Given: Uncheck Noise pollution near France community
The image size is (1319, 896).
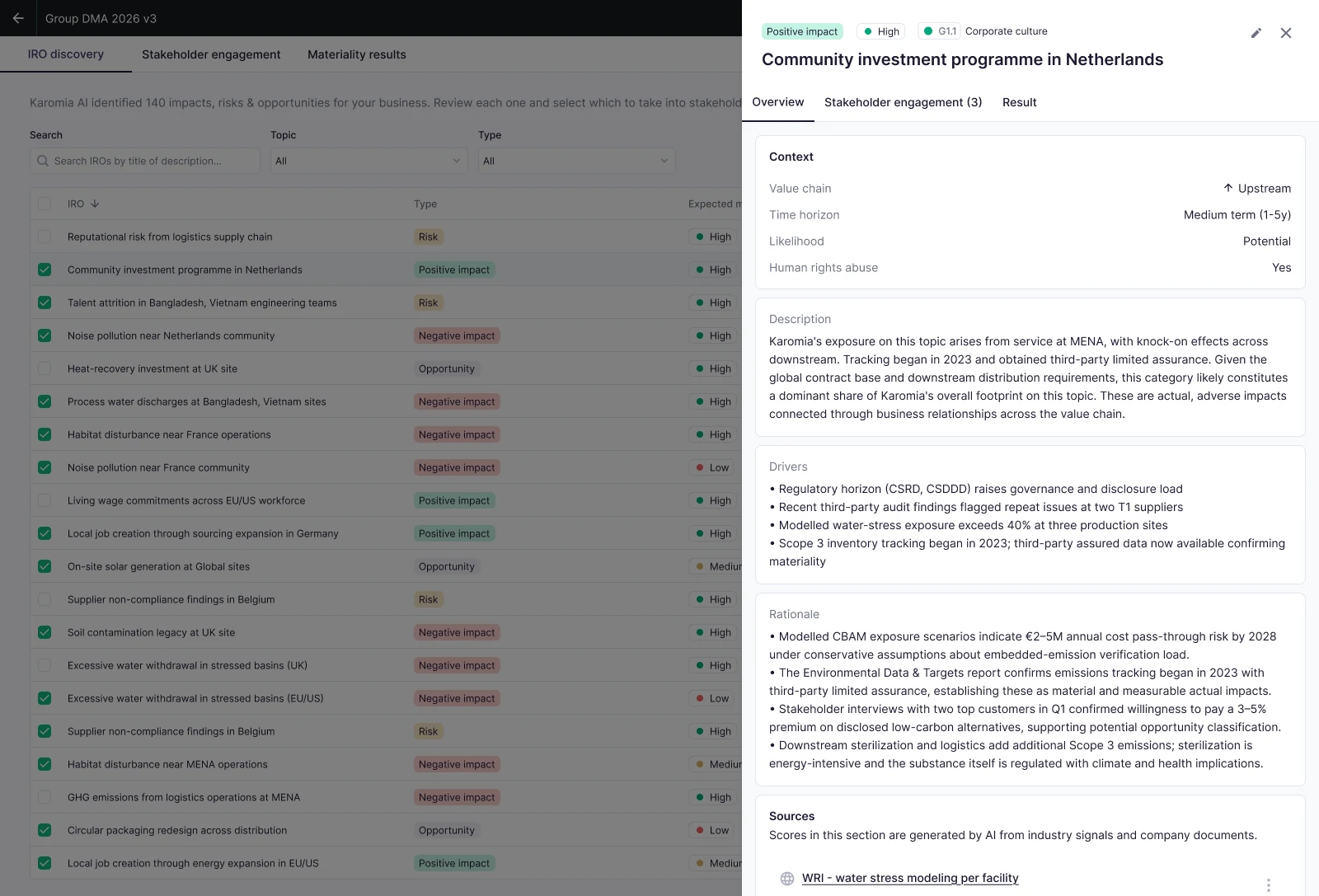Looking at the screenshot, I should click(x=45, y=467).
